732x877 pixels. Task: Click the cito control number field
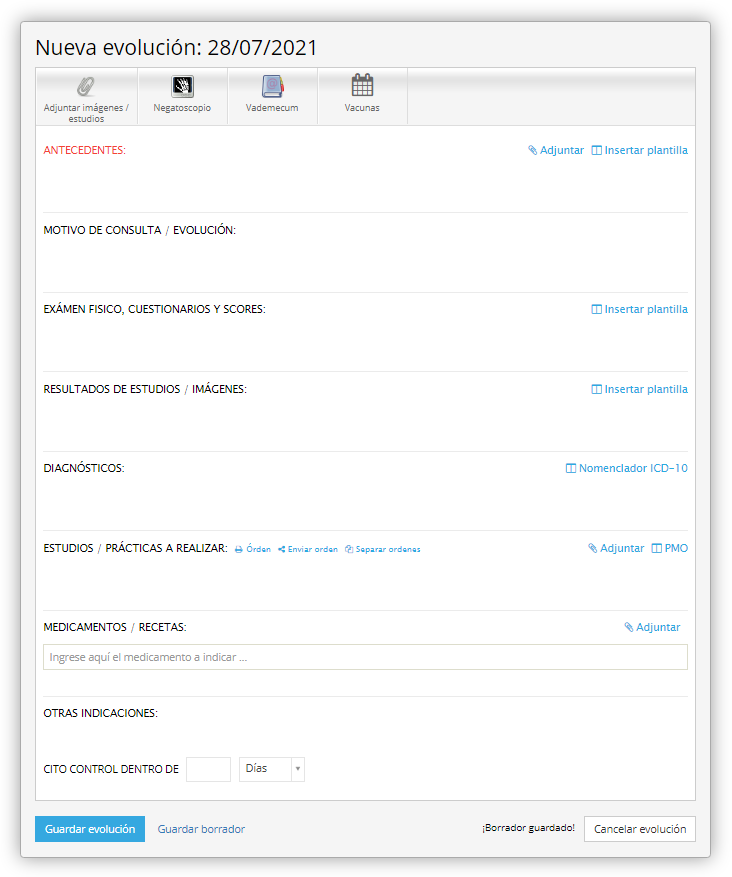coord(209,769)
